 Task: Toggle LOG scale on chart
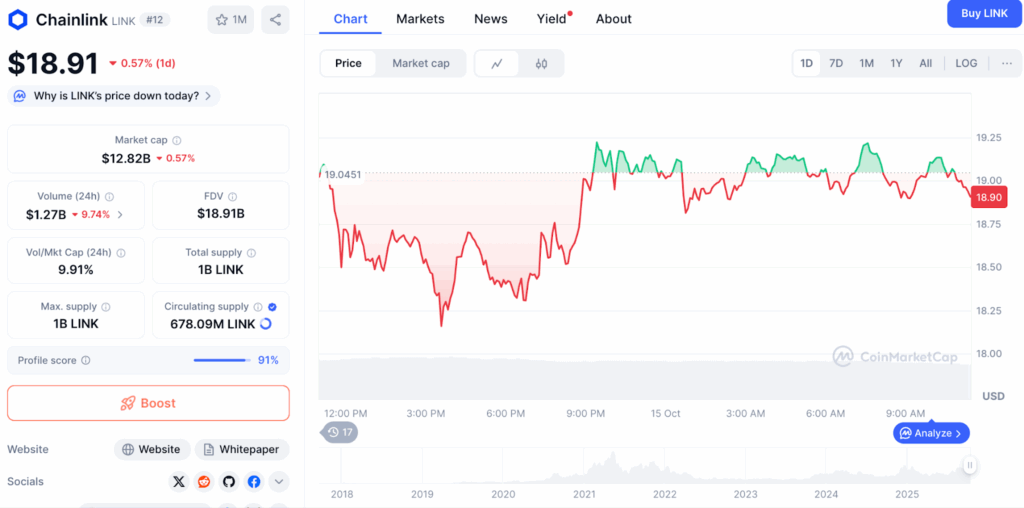(966, 63)
